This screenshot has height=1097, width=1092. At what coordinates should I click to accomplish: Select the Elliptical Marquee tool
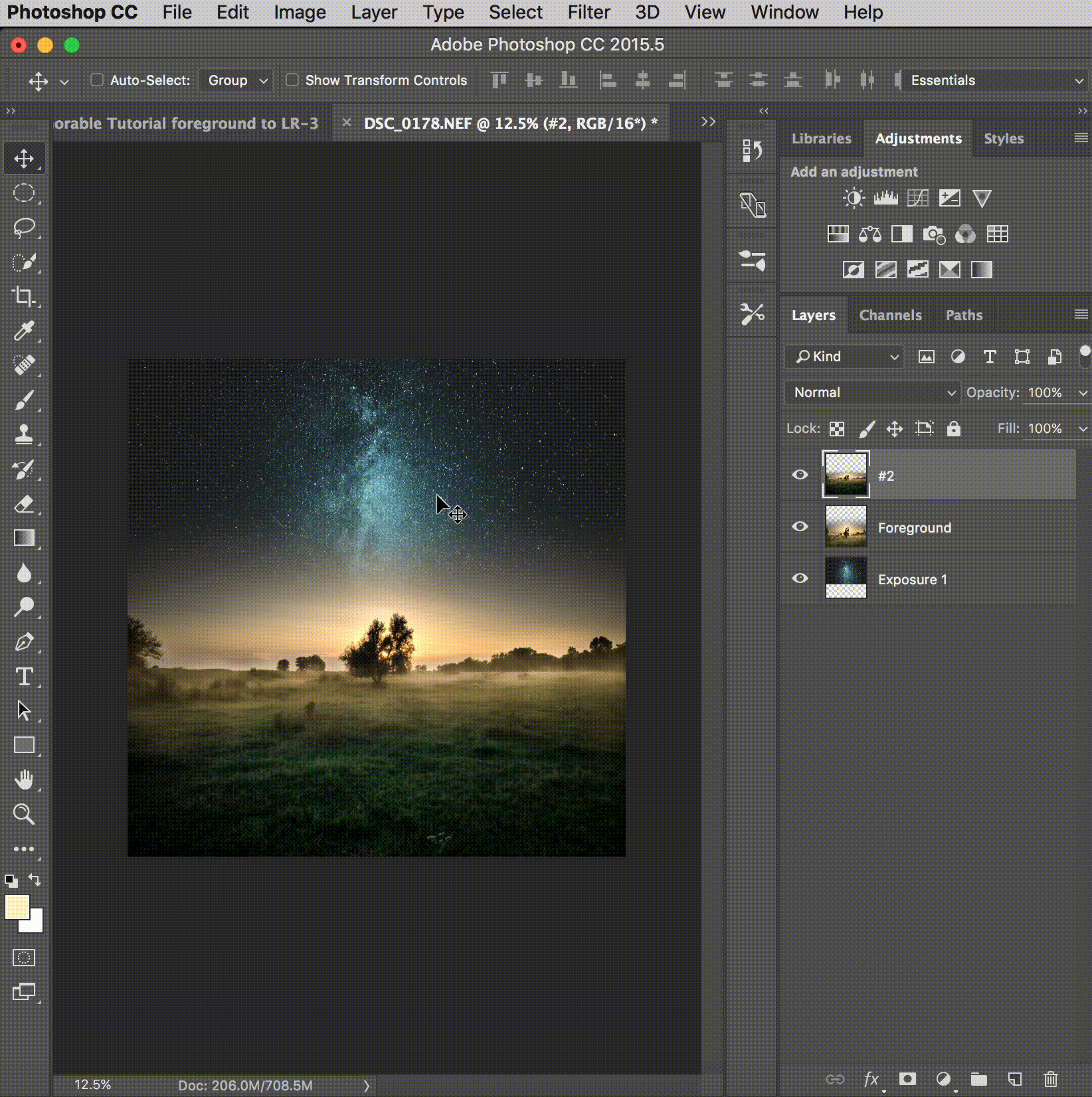pyautogui.click(x=24, y=193)
